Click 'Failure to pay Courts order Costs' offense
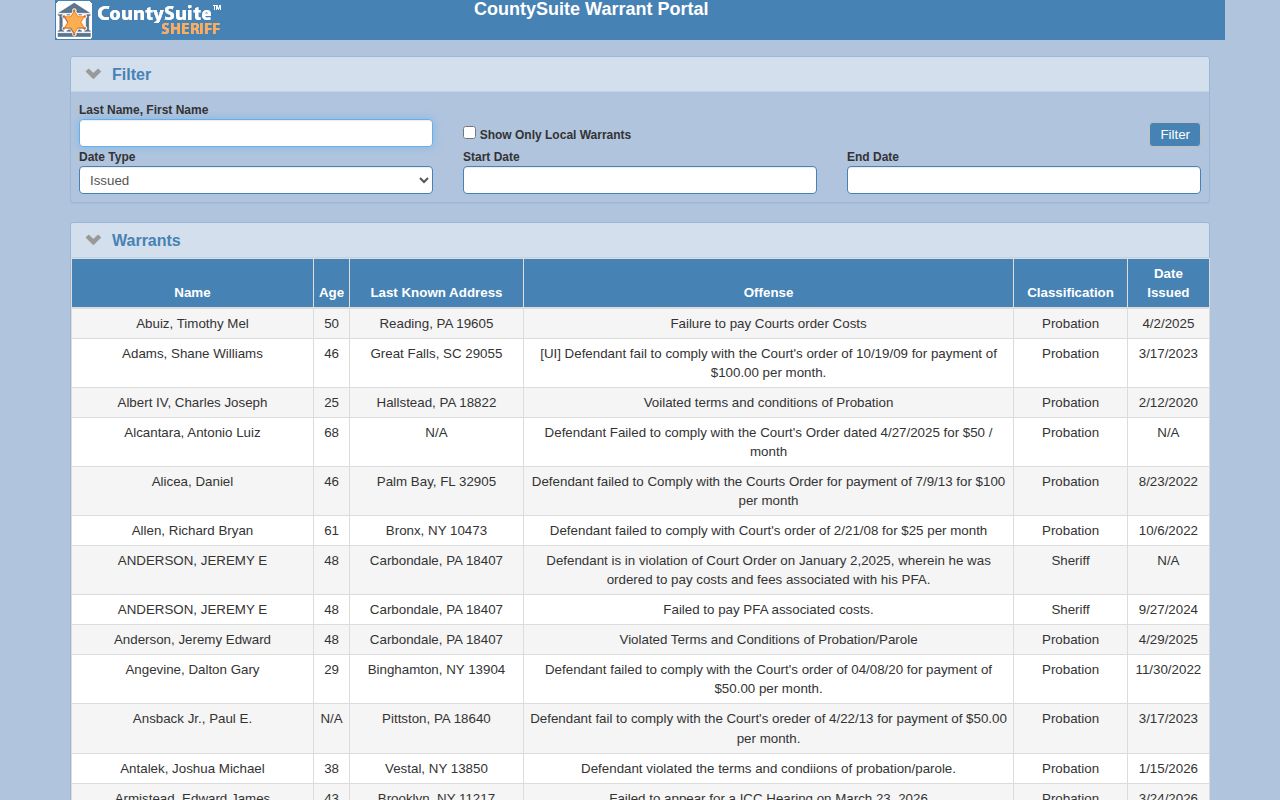This screenshot has height=800, width=1280. pyautogui.click(x=768, y=324)
